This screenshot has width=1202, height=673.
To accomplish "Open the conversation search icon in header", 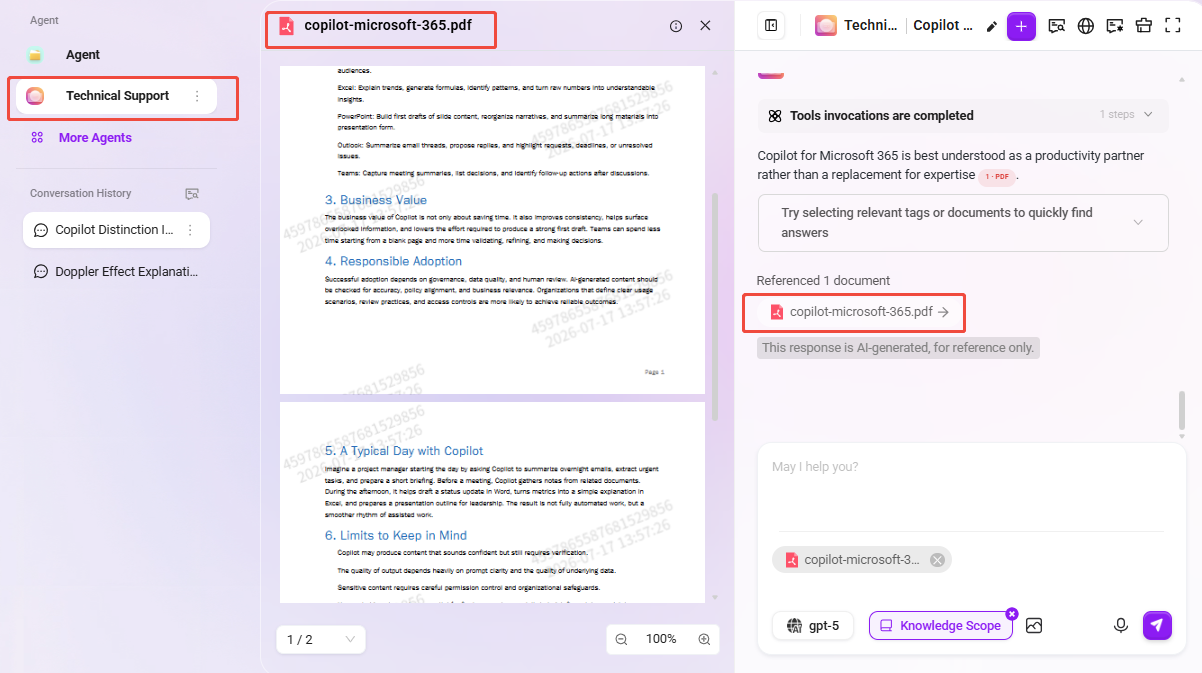I will (1056, 26).
